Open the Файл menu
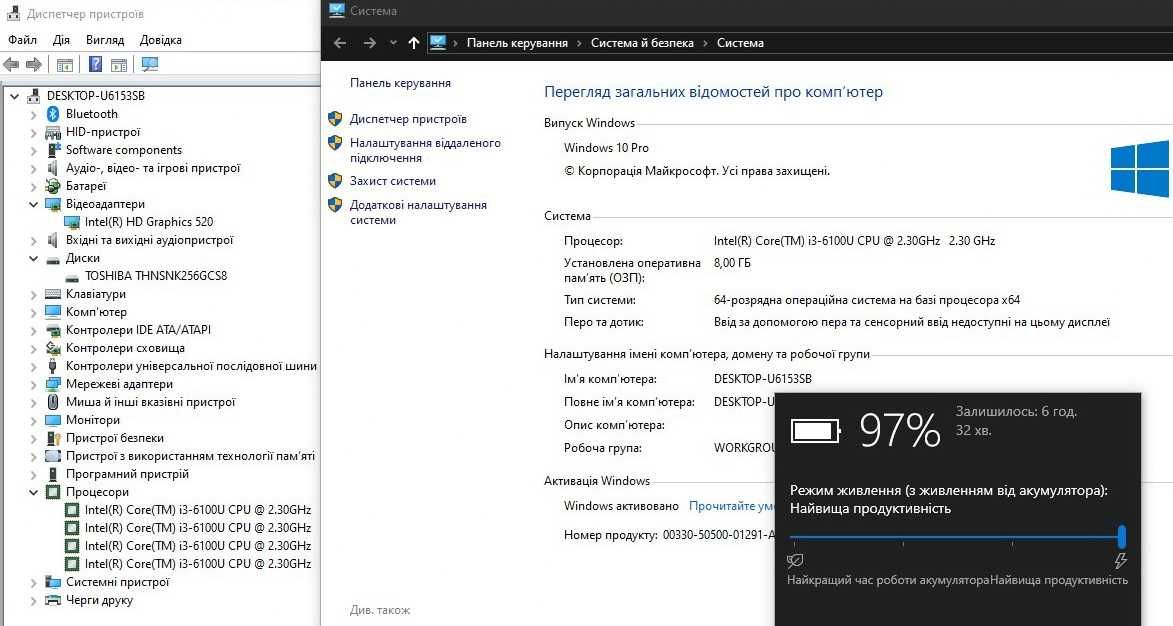This screenshot has width=1173, height=626. (x=22, y=40)
